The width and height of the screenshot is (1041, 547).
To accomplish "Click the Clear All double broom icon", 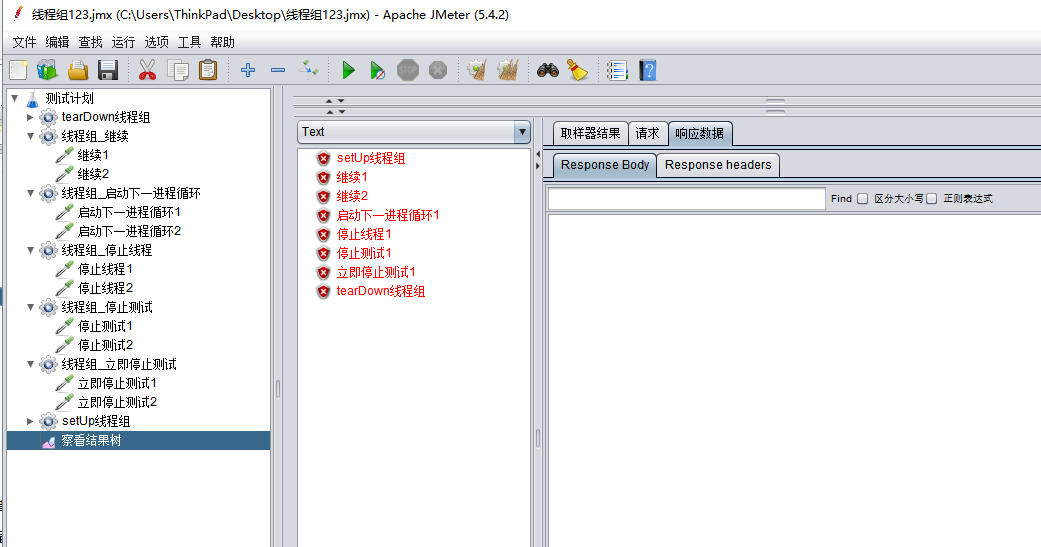I will (508, 70).
